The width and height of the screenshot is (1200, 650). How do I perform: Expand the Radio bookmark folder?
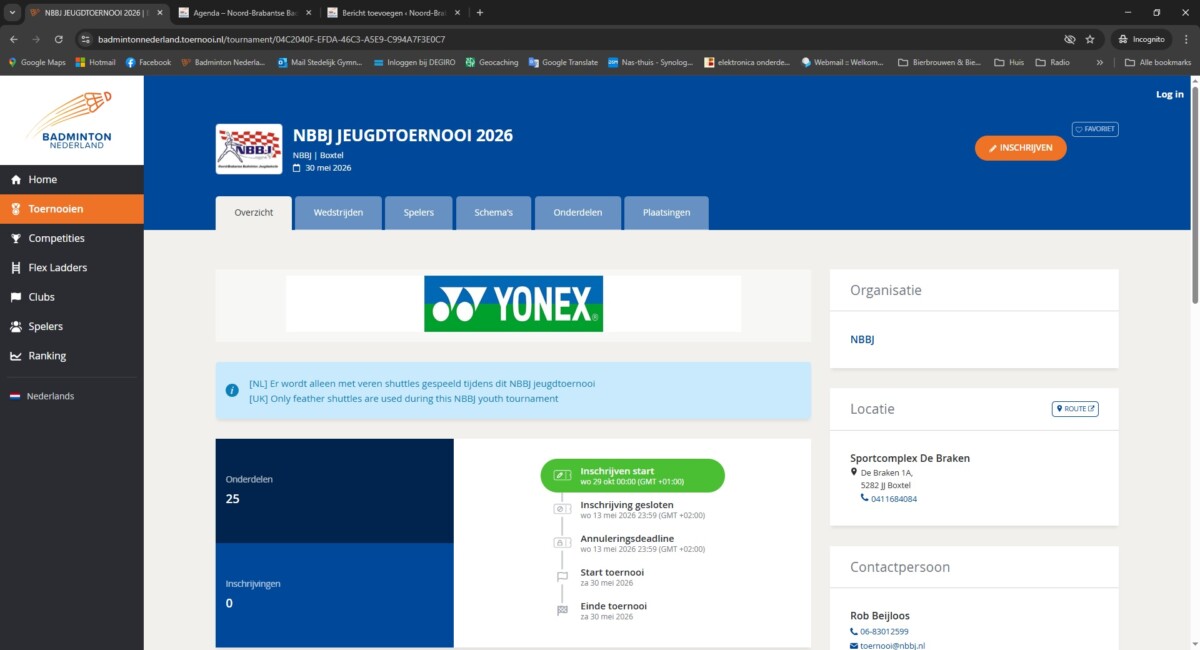click(1053, 62)
